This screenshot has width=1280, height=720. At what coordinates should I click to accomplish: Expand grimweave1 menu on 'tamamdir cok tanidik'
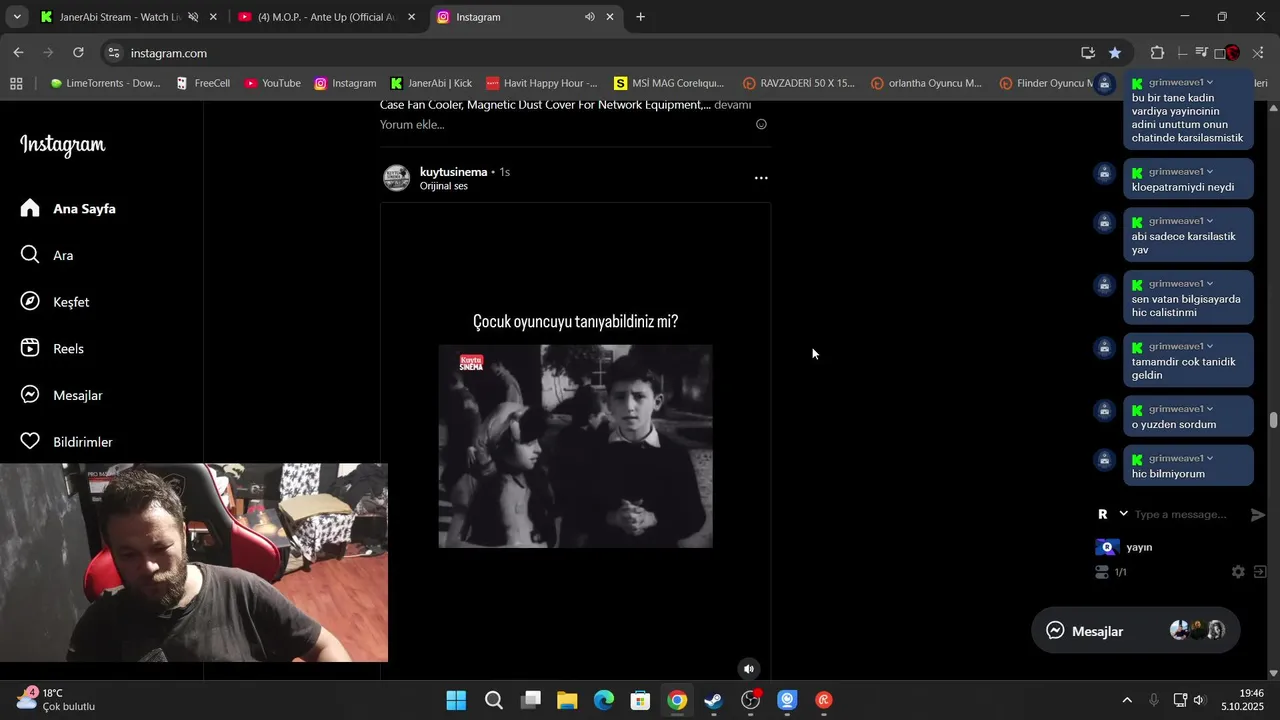[1210, 346]
